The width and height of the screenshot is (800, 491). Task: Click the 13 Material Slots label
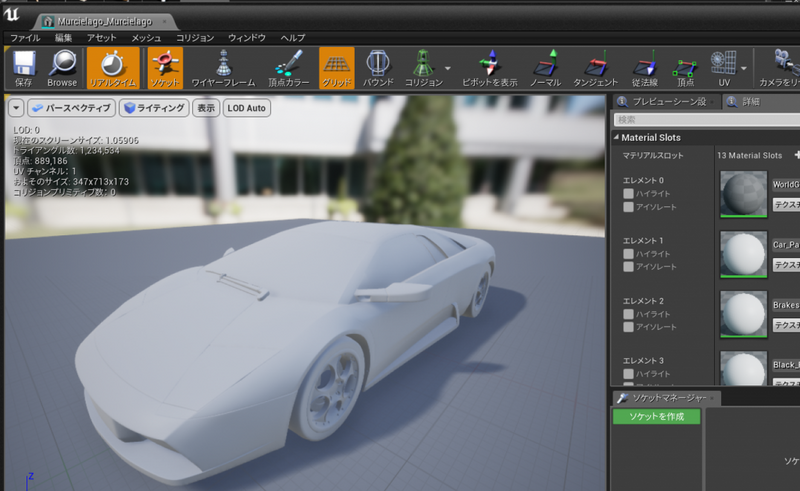[x=749, y=155]
